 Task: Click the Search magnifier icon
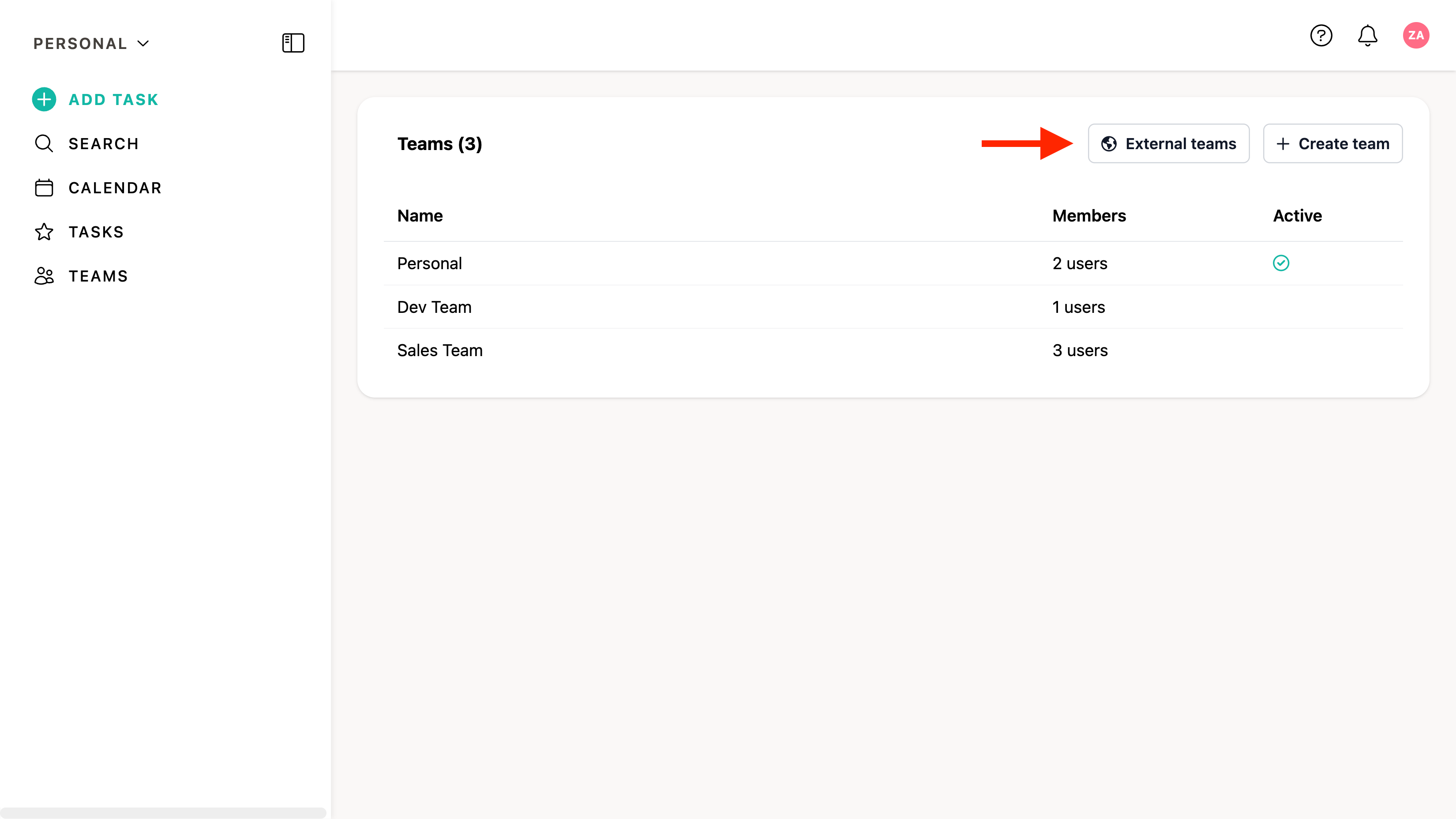44,143
